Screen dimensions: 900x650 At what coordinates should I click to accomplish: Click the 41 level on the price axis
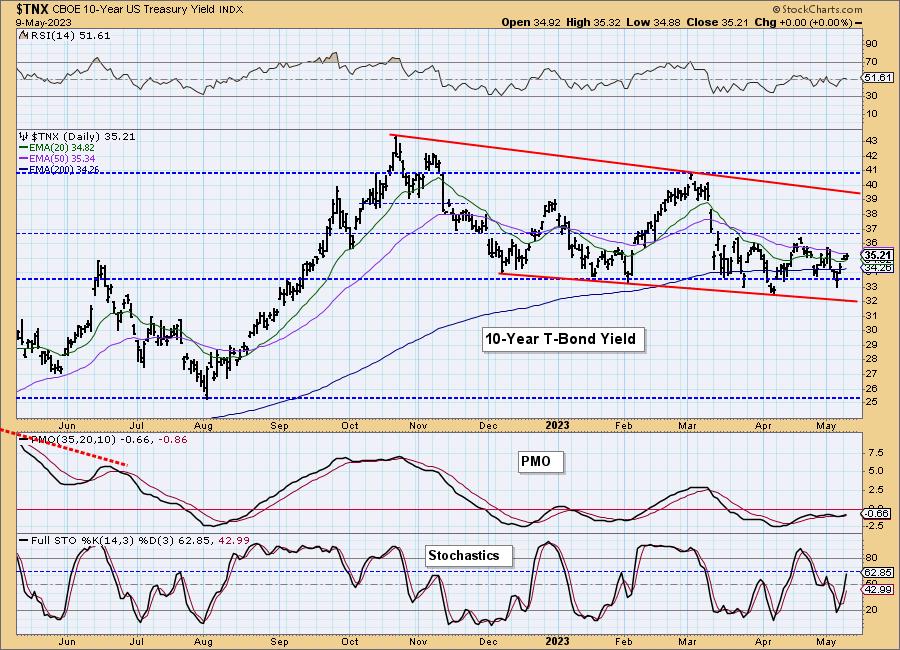[x=871, y=170]
